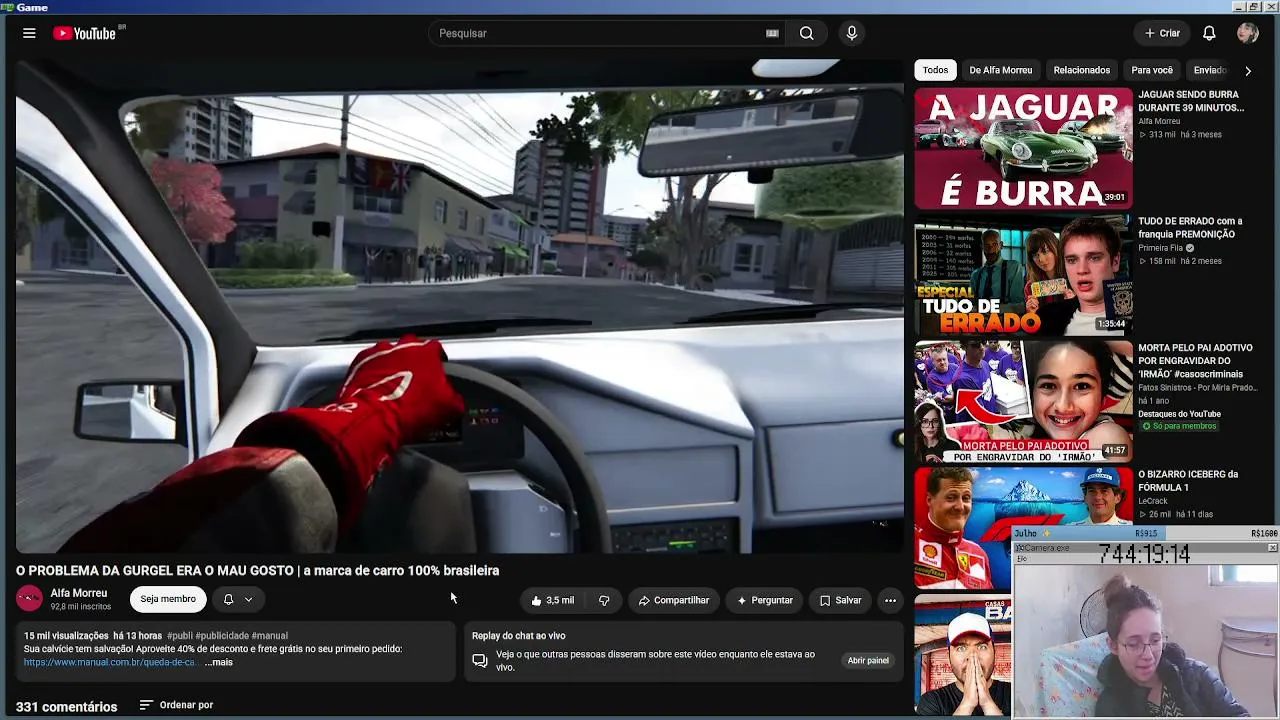Viewport: 1280px width, 720px height.
Task: Click the 744:19:14 timer in the overlay
Action: point(1144,554)
